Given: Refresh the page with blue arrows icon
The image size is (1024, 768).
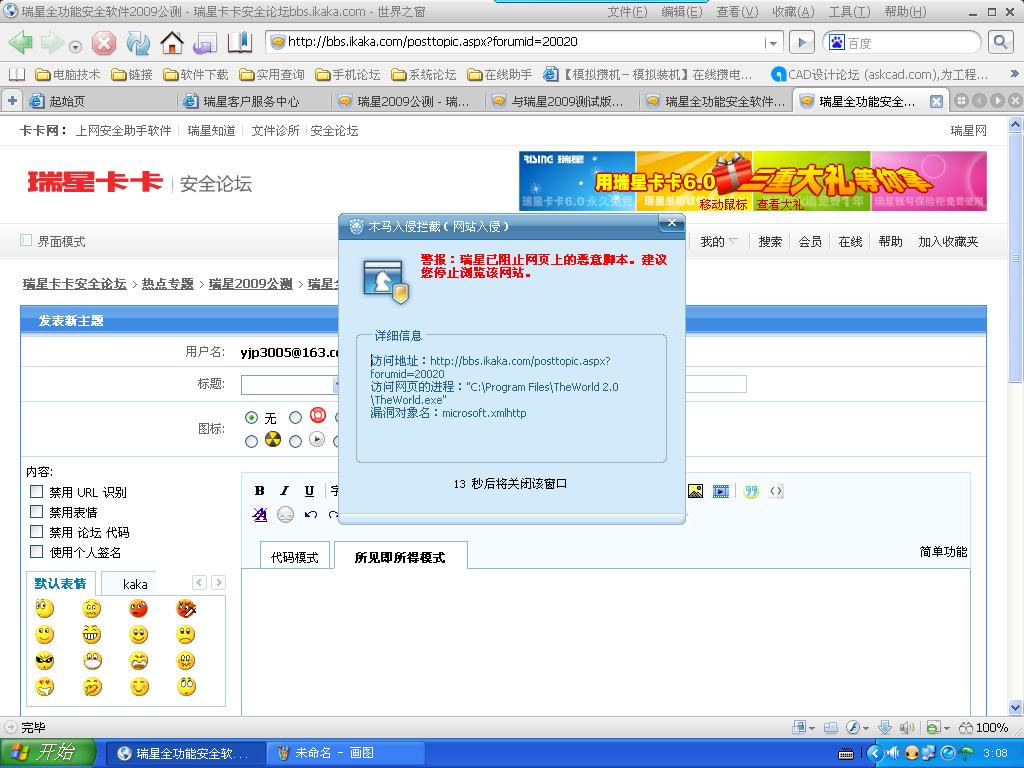Looking at the screenshot, I should click(138, 43).
